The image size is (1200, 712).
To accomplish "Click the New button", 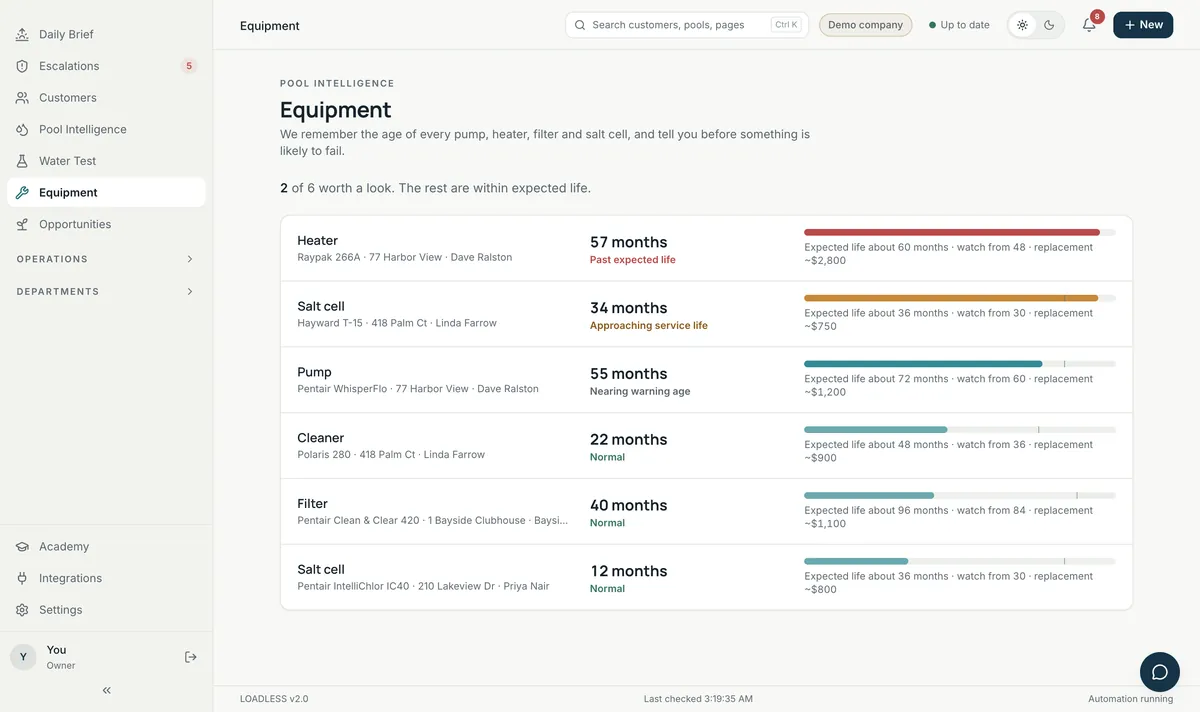I will tap(1143, 25).
